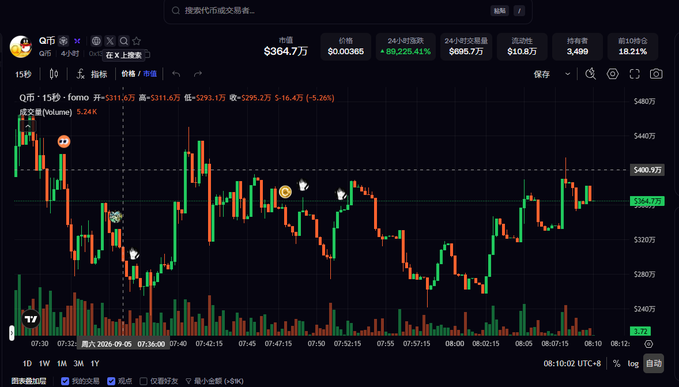Open the time axis settings gear icon
This screenshot has height=387, width=679.
[648, 344]
